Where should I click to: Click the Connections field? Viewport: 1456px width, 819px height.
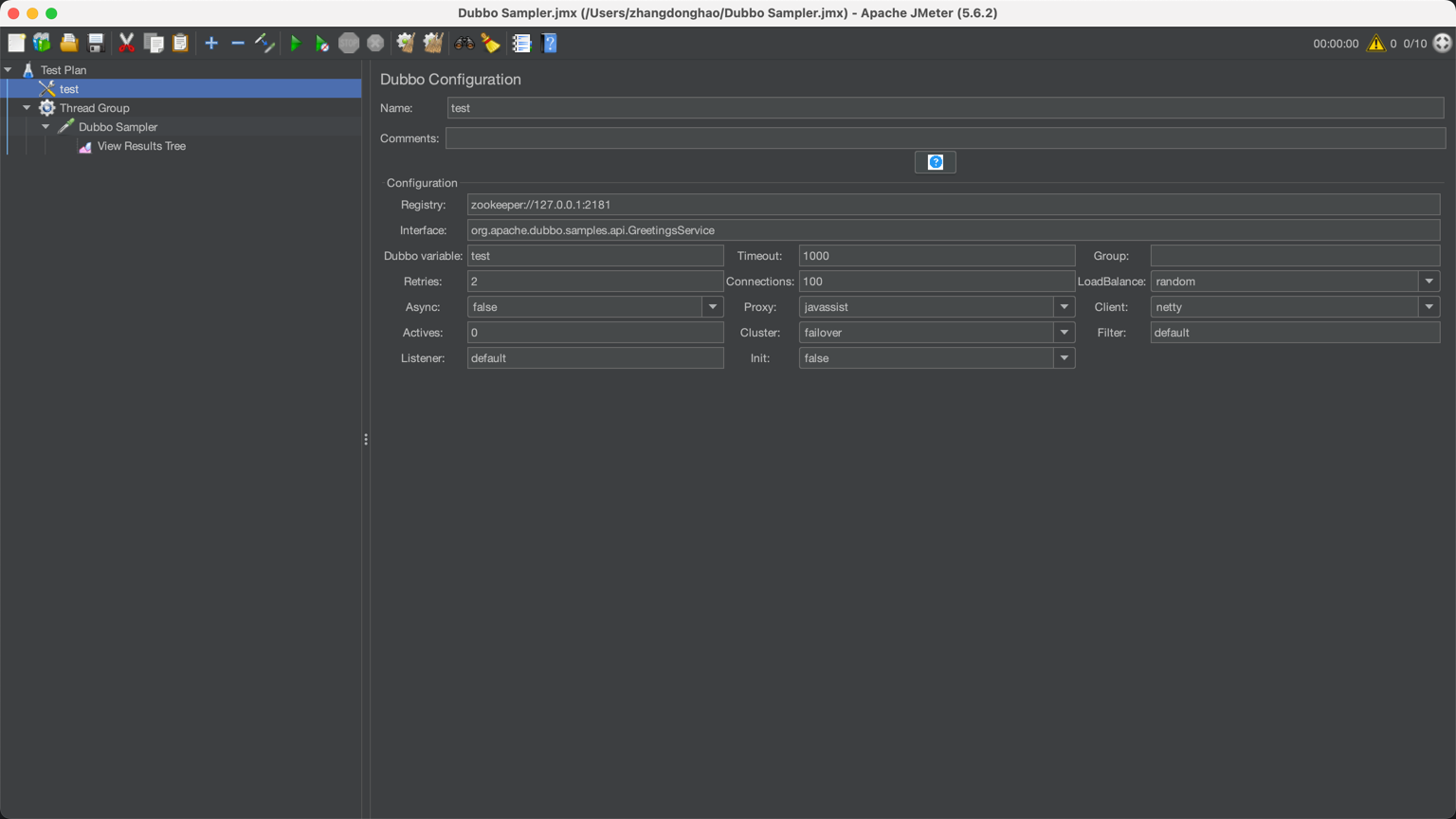(937, 282)
